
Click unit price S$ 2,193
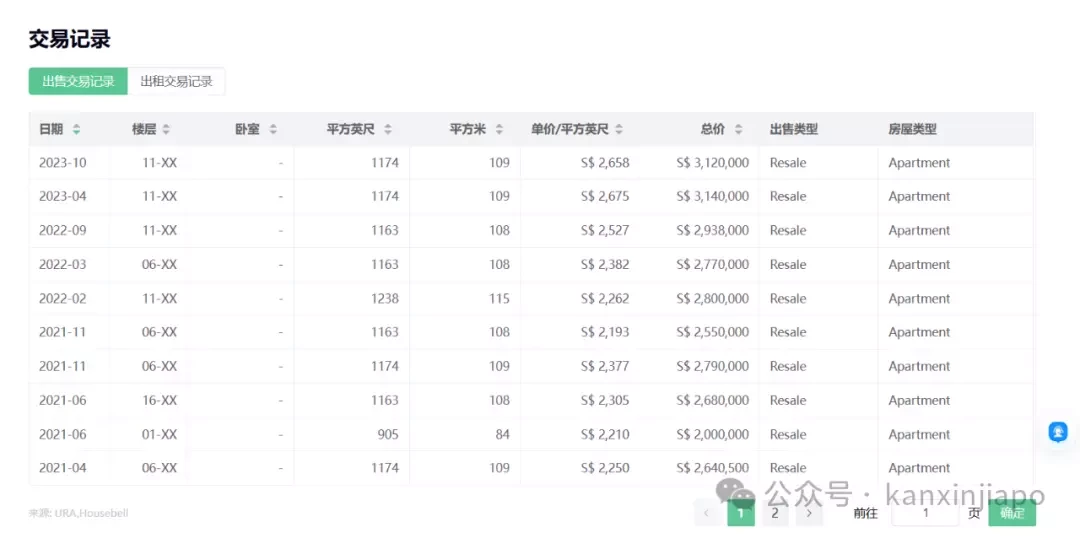click(x=605, y=332)
